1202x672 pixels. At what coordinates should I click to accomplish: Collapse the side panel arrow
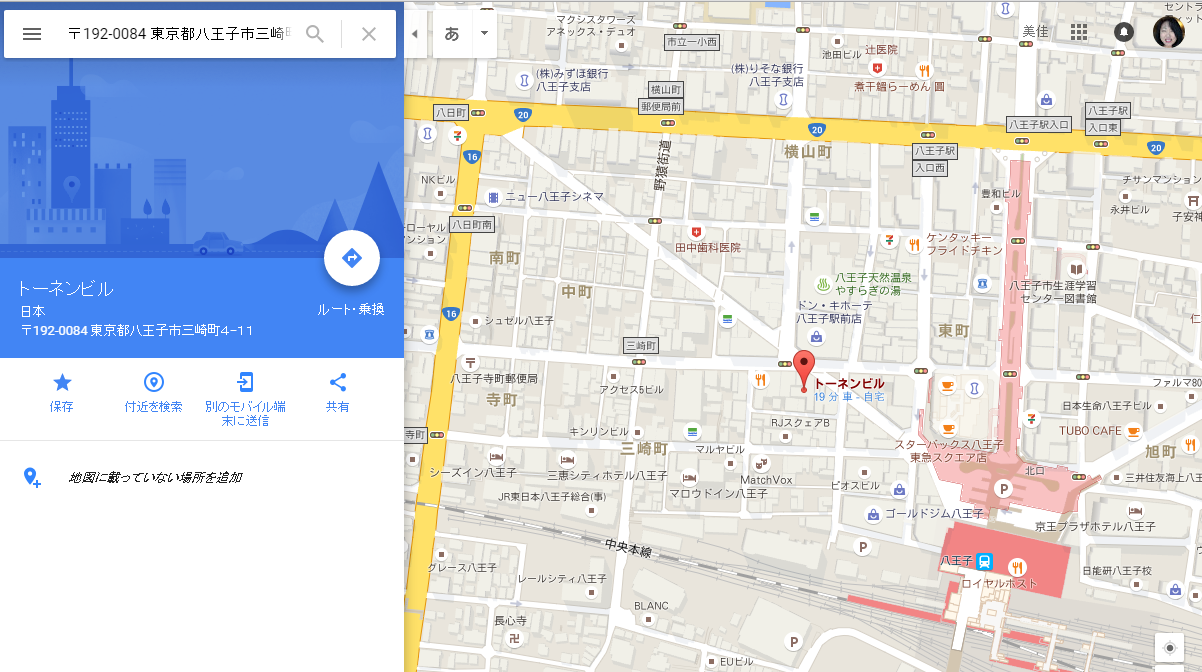click(x=415, y=33)
